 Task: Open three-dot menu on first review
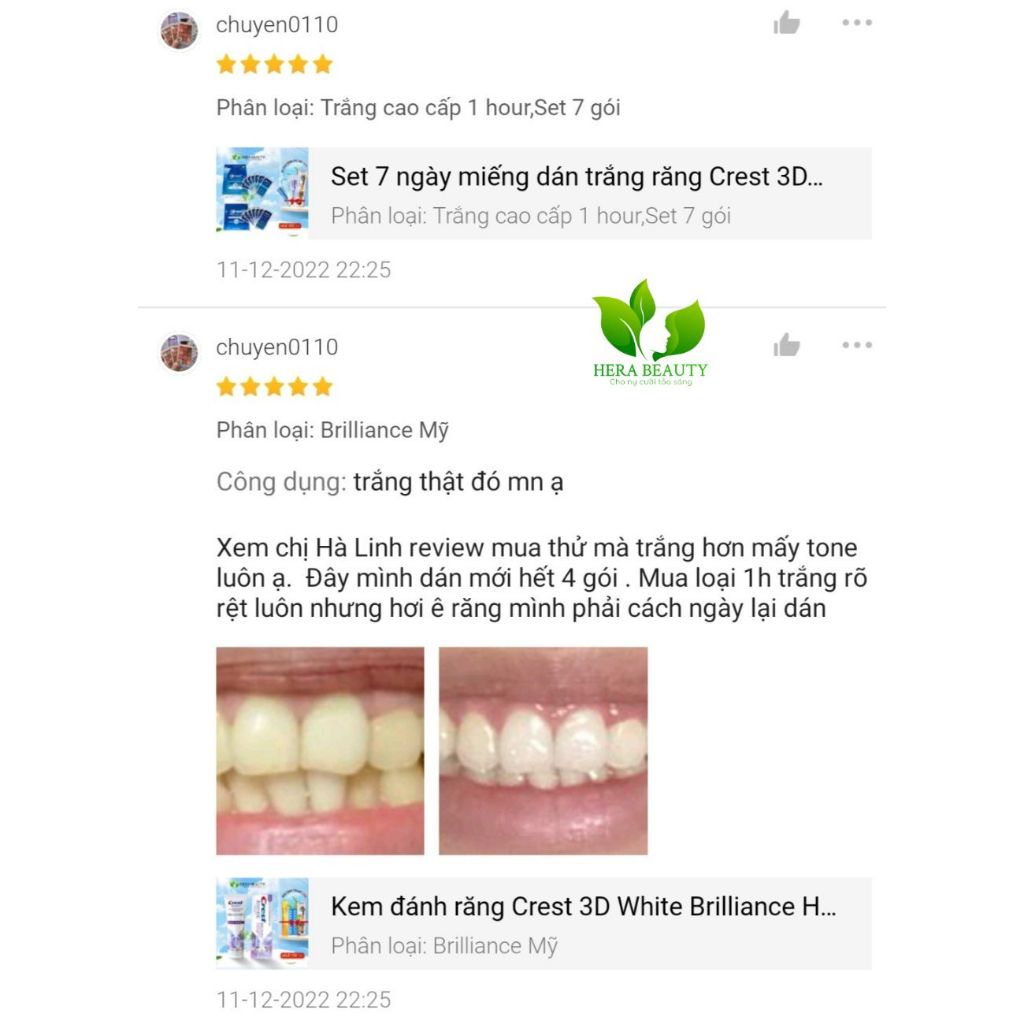pos(857,22)
